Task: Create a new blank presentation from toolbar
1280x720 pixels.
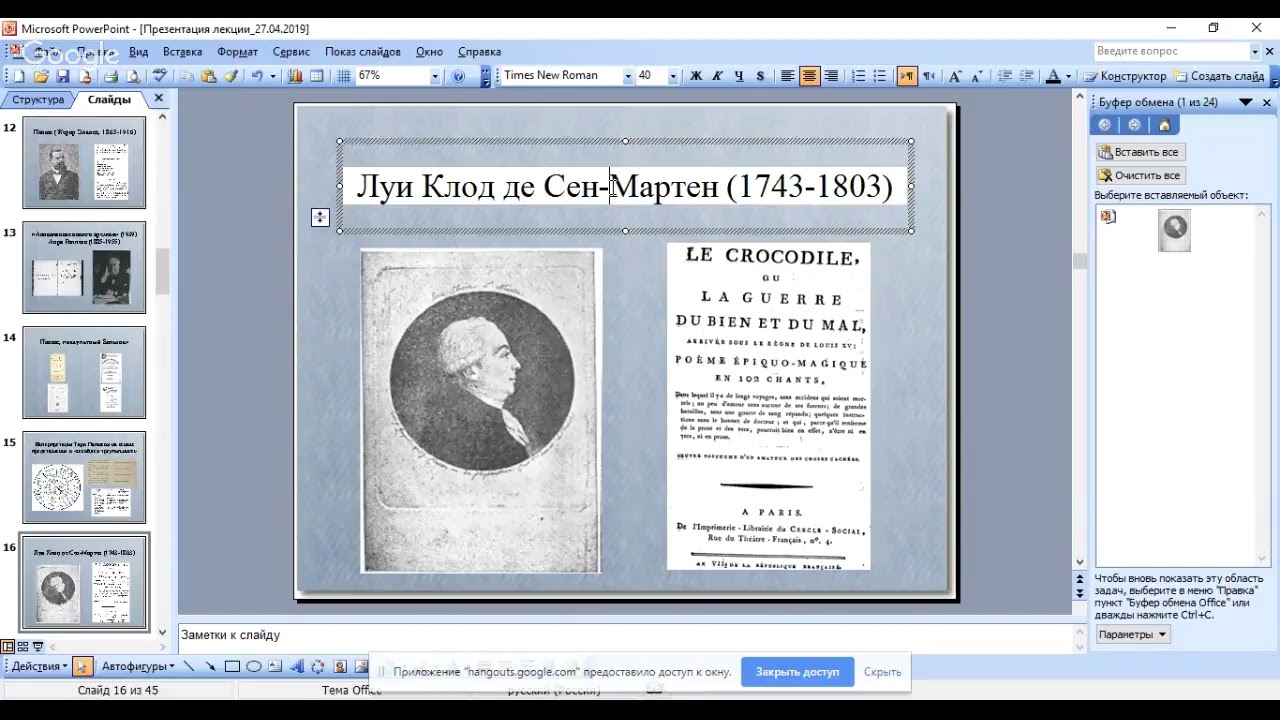Action: pos(18,76)
